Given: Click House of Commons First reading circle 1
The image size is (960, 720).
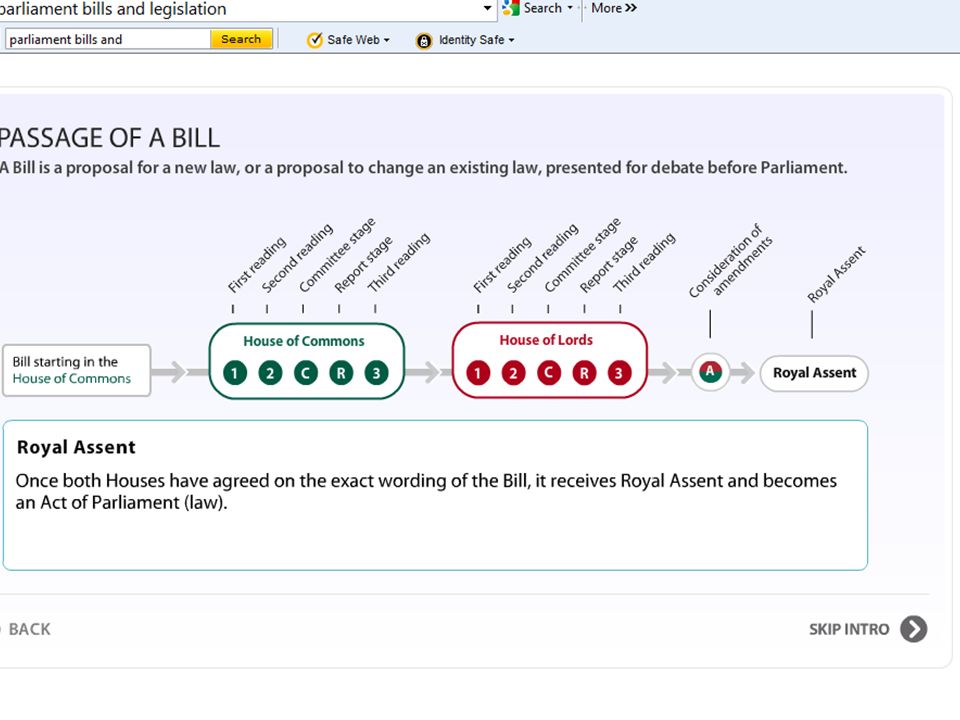Looking at the screenshot, I should (x=234, y=373).
